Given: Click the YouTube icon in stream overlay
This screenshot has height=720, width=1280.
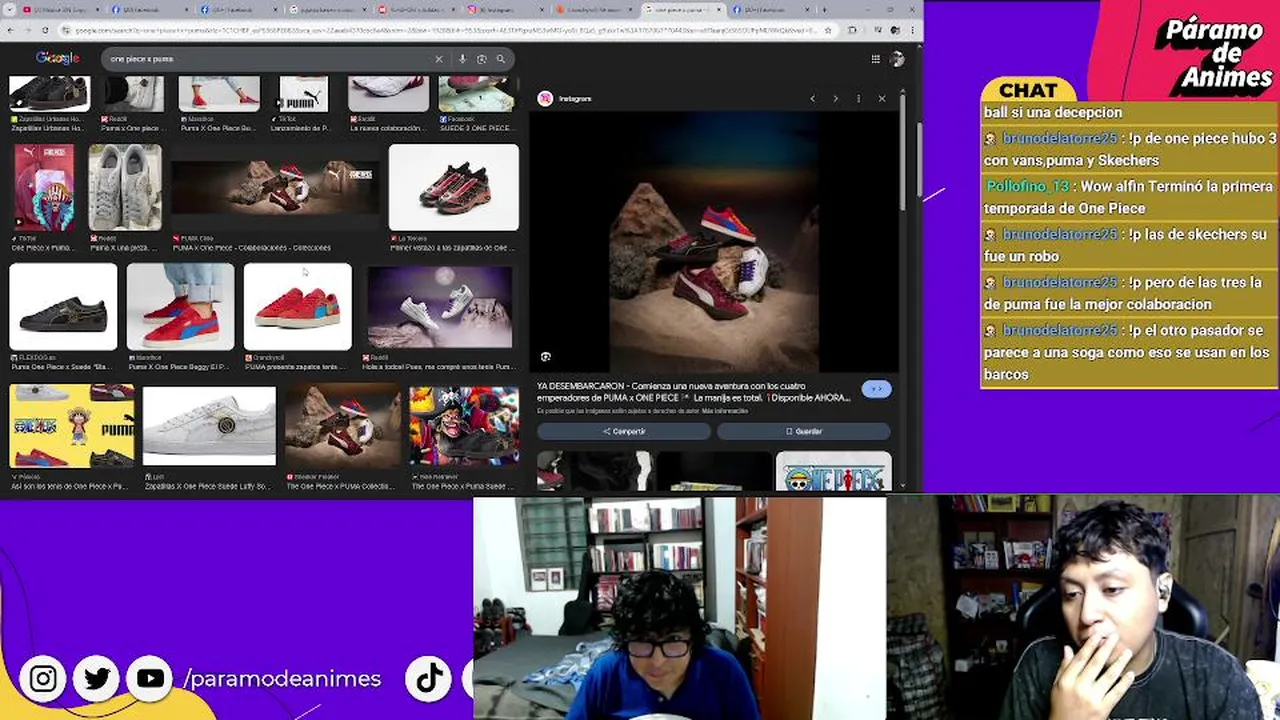Looking at the screenshot, I should click(150, 679).
